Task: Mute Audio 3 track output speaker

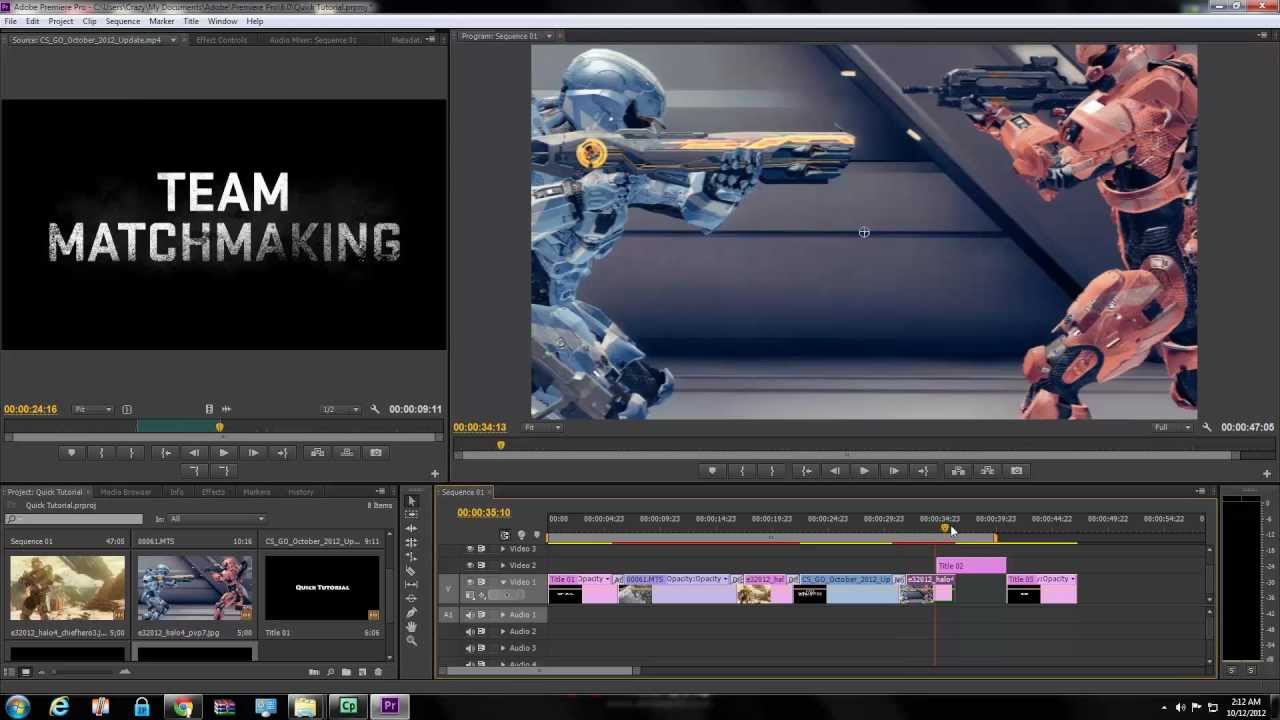Action: pos(470,648)
